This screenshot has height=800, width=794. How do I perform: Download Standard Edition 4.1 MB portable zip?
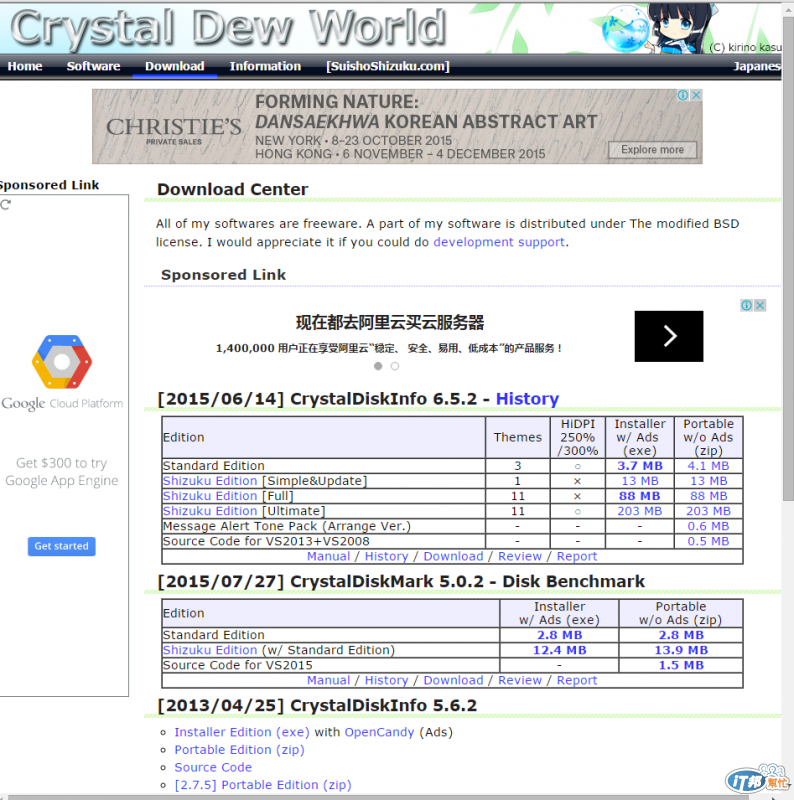(x=708, y=466)
